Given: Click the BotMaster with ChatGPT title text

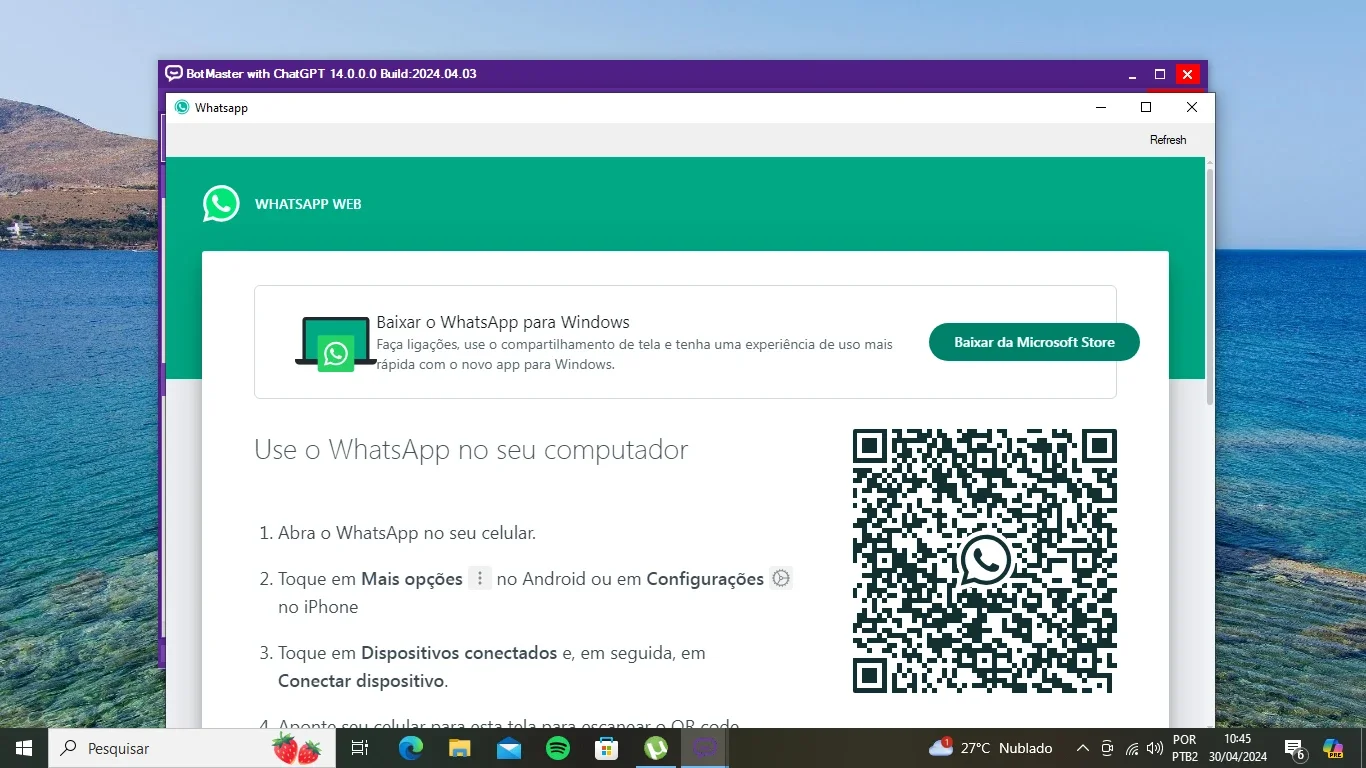Looking at the screenshot, I should [x=331, y=74].
